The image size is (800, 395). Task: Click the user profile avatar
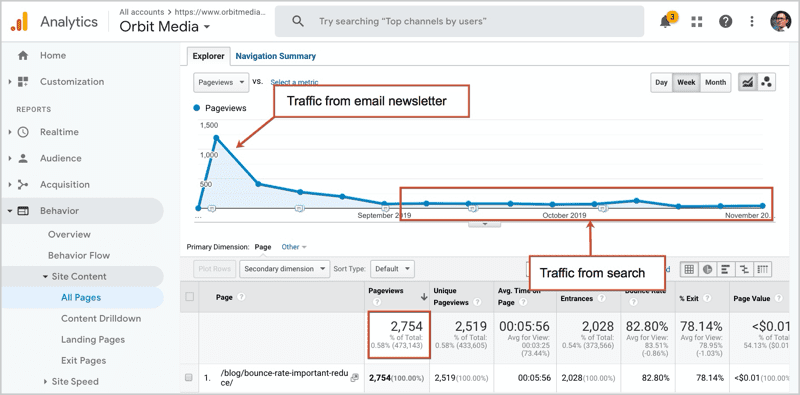click(x=780, y=21)
